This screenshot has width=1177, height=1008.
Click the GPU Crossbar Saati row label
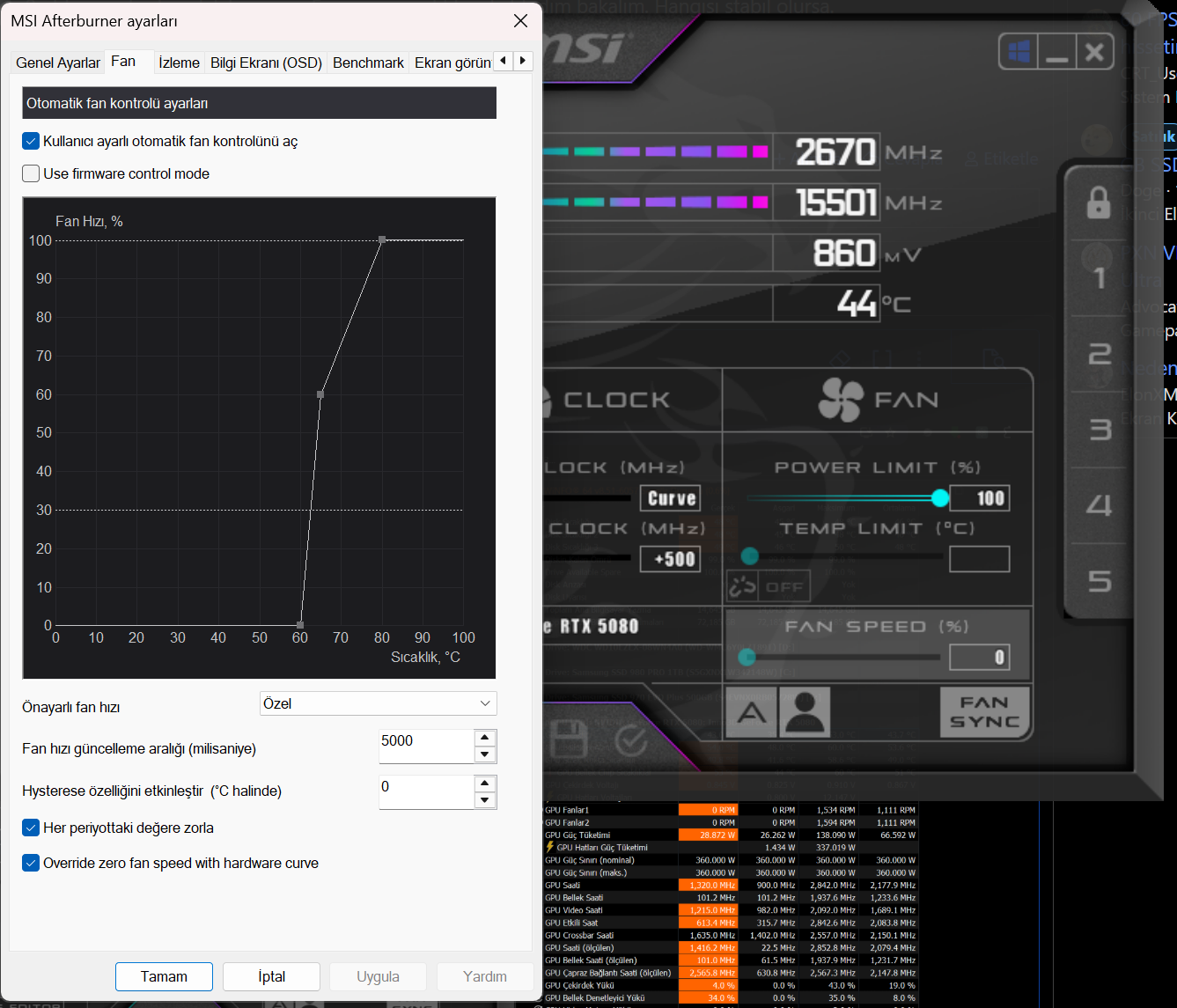point(579,935)
